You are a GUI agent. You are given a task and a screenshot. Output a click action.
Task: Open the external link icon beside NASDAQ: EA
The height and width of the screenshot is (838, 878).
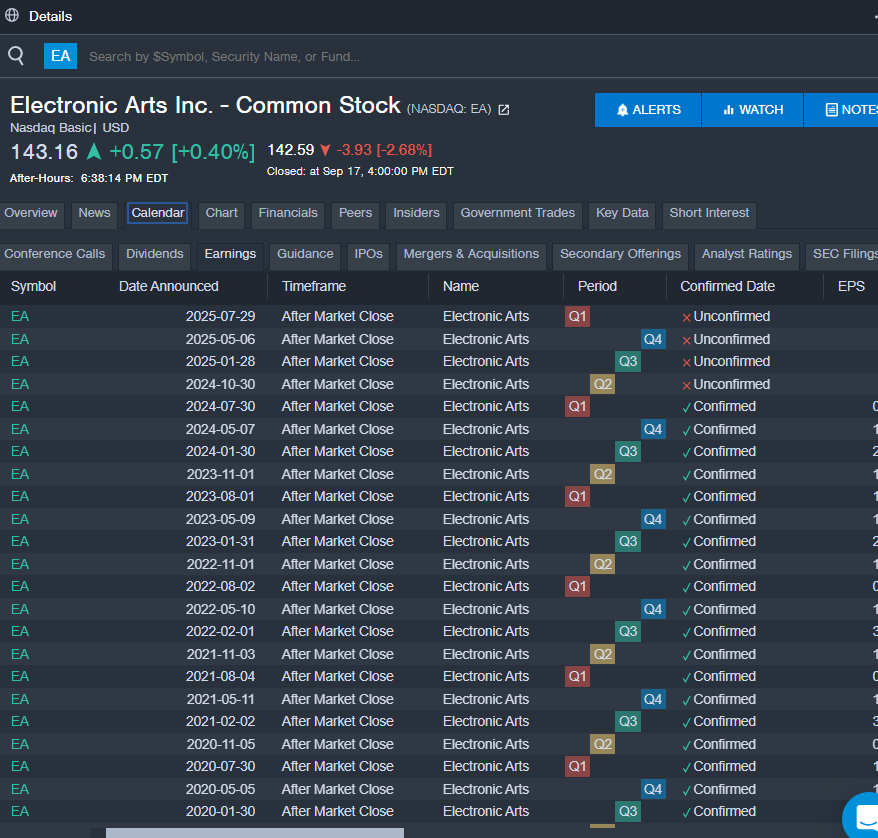pos(504,110)
